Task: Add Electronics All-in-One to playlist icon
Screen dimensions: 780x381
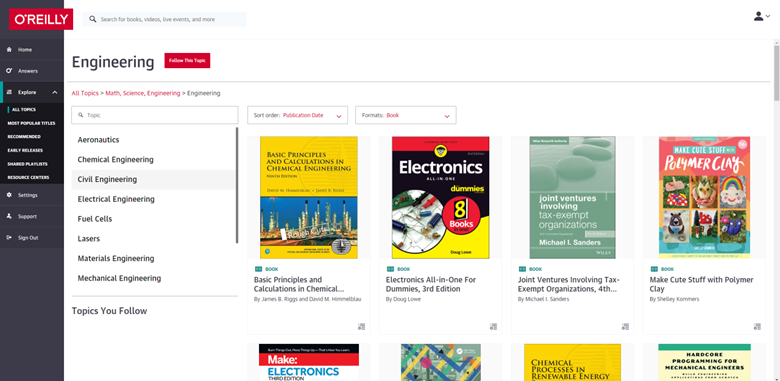Action: (493, 327)
